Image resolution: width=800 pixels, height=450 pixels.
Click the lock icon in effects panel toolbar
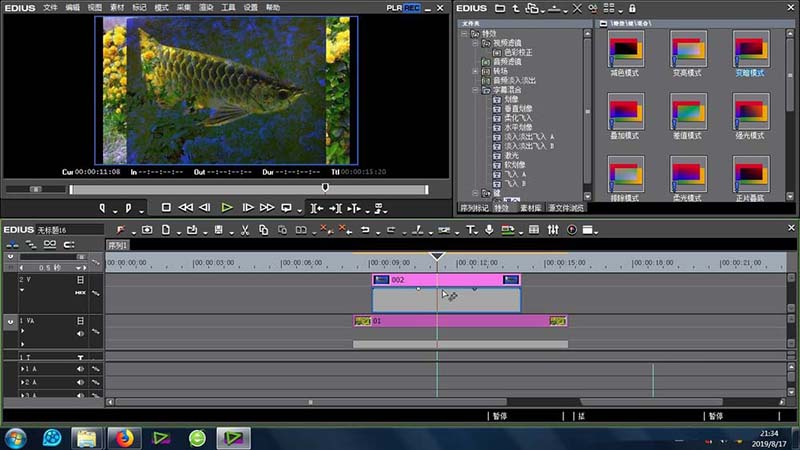(x=632, y=8)
